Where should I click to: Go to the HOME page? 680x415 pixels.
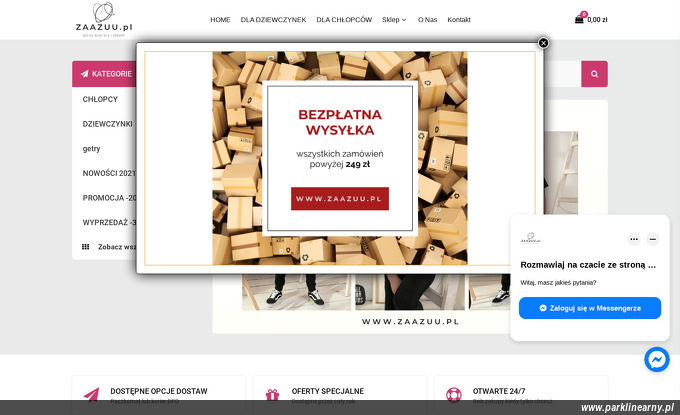(220, 20)
